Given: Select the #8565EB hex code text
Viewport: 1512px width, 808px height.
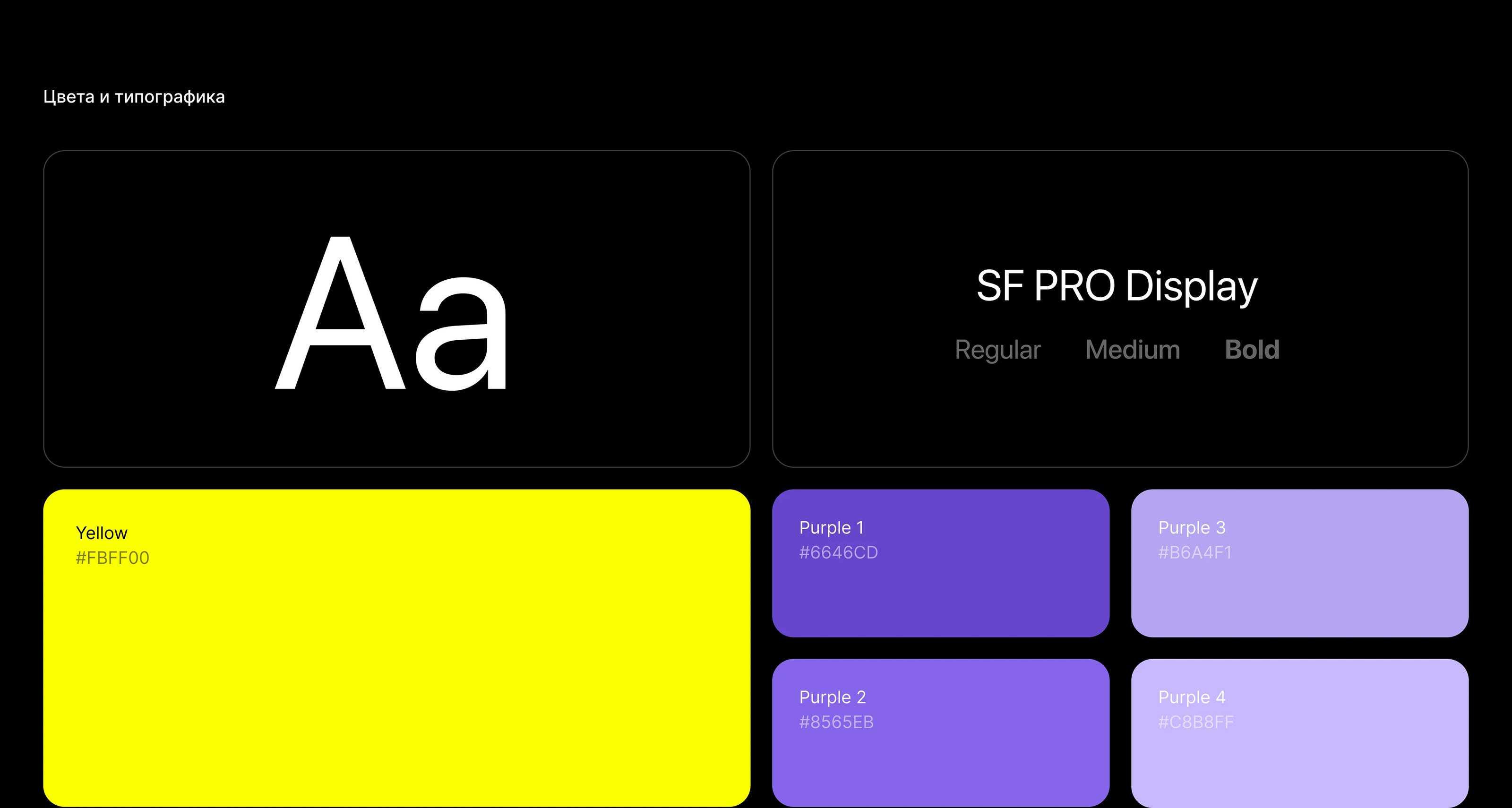Looking at the screenshot, I should coord(836,722).
